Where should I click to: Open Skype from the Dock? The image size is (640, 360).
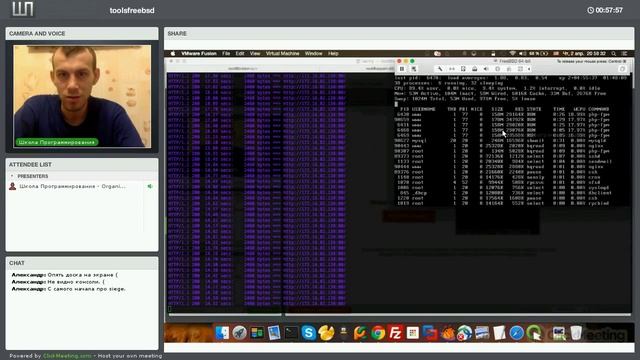pos(309,333)
